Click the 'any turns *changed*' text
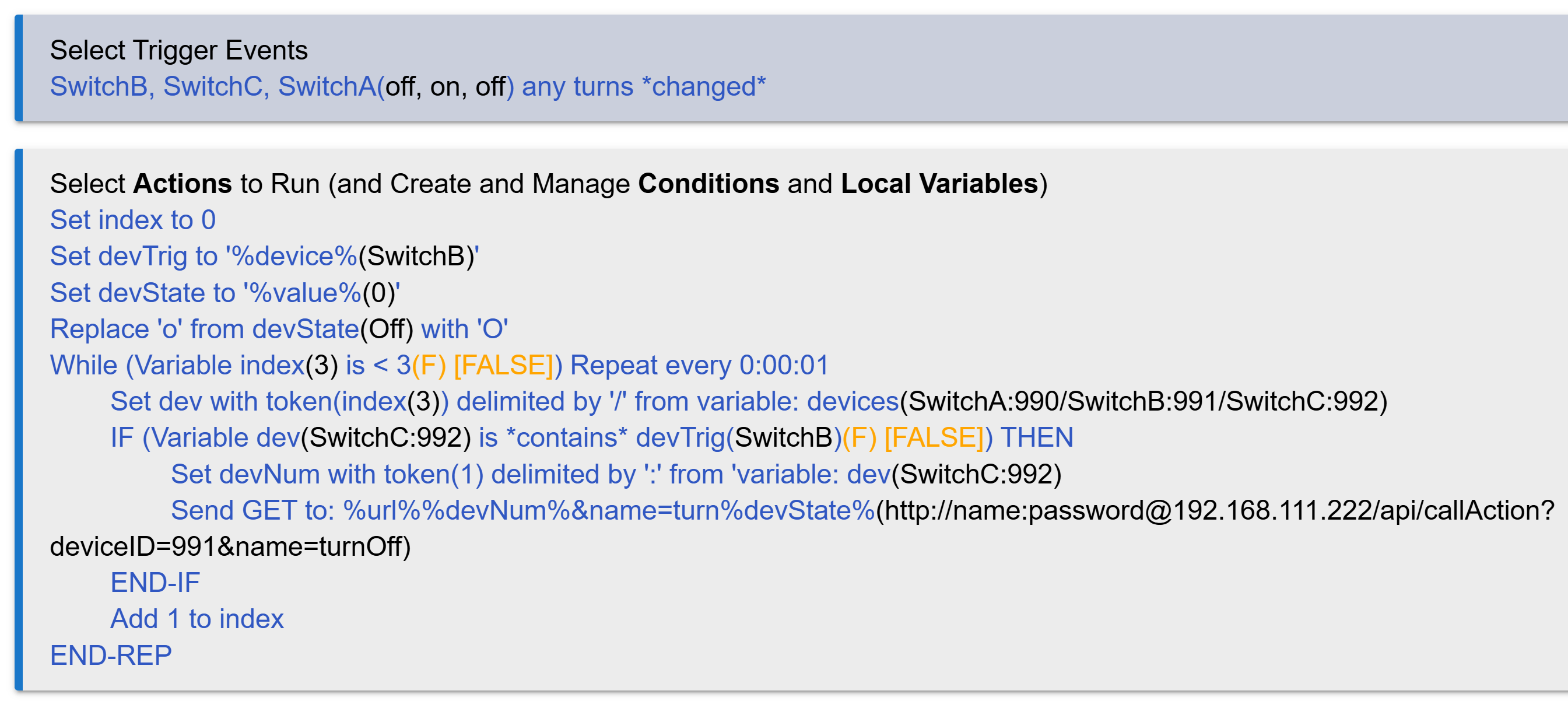The height and width of the screenshot is (701, 1568). [643, 86]
